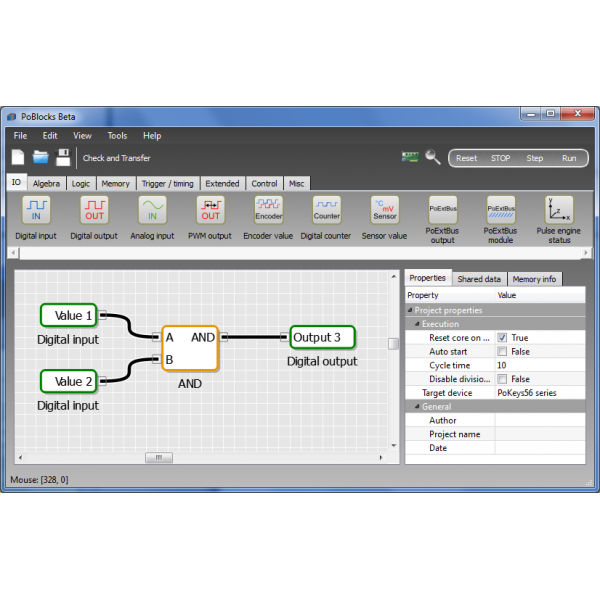This screenshot has width=600, height=600.
Task: Click the Date value field
Action: pyautogui.click(x=540, y=448)
